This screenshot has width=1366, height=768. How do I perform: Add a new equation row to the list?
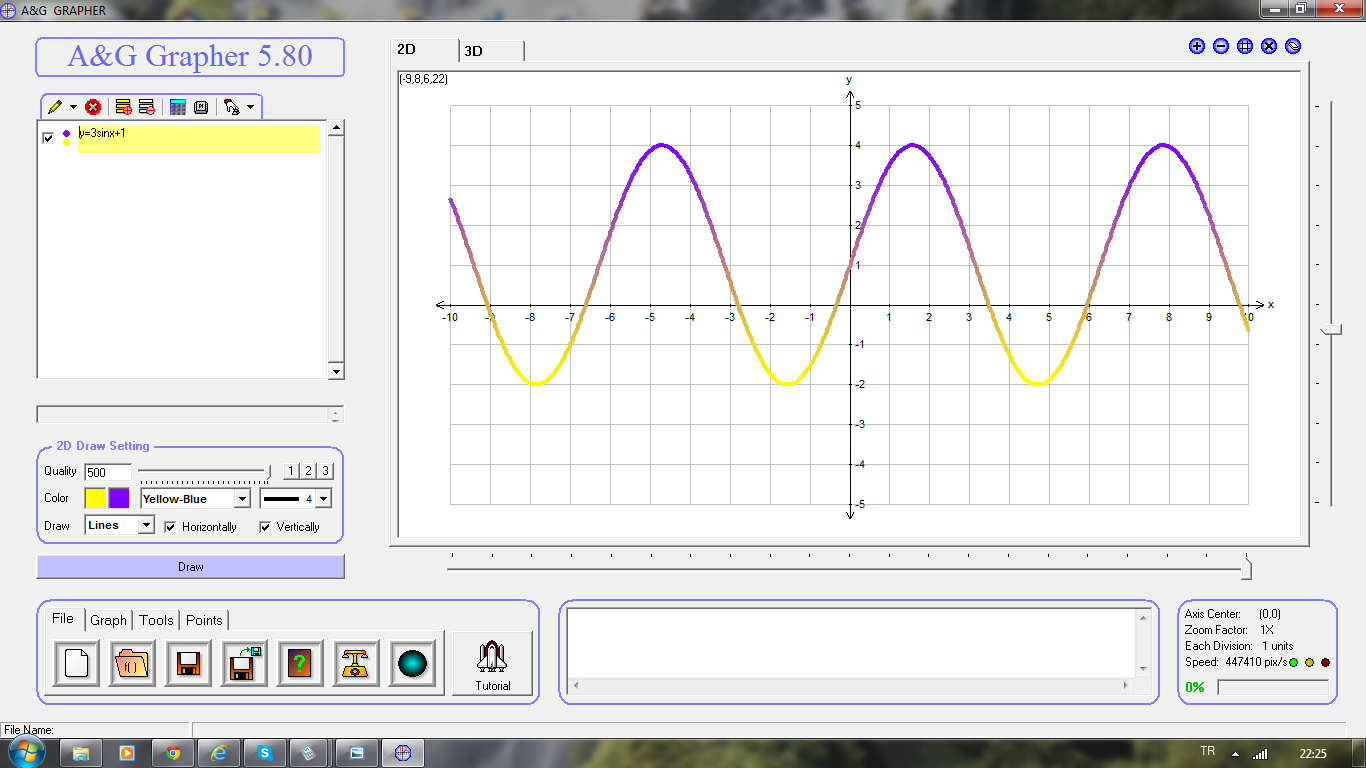[123, 107]
